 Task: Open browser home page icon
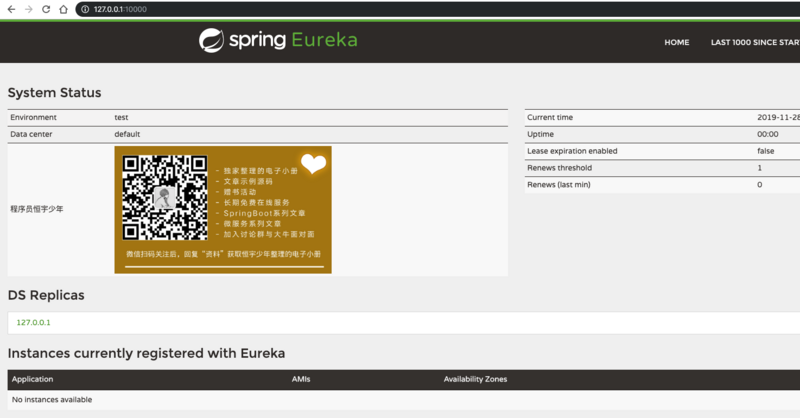pos(63,9)
